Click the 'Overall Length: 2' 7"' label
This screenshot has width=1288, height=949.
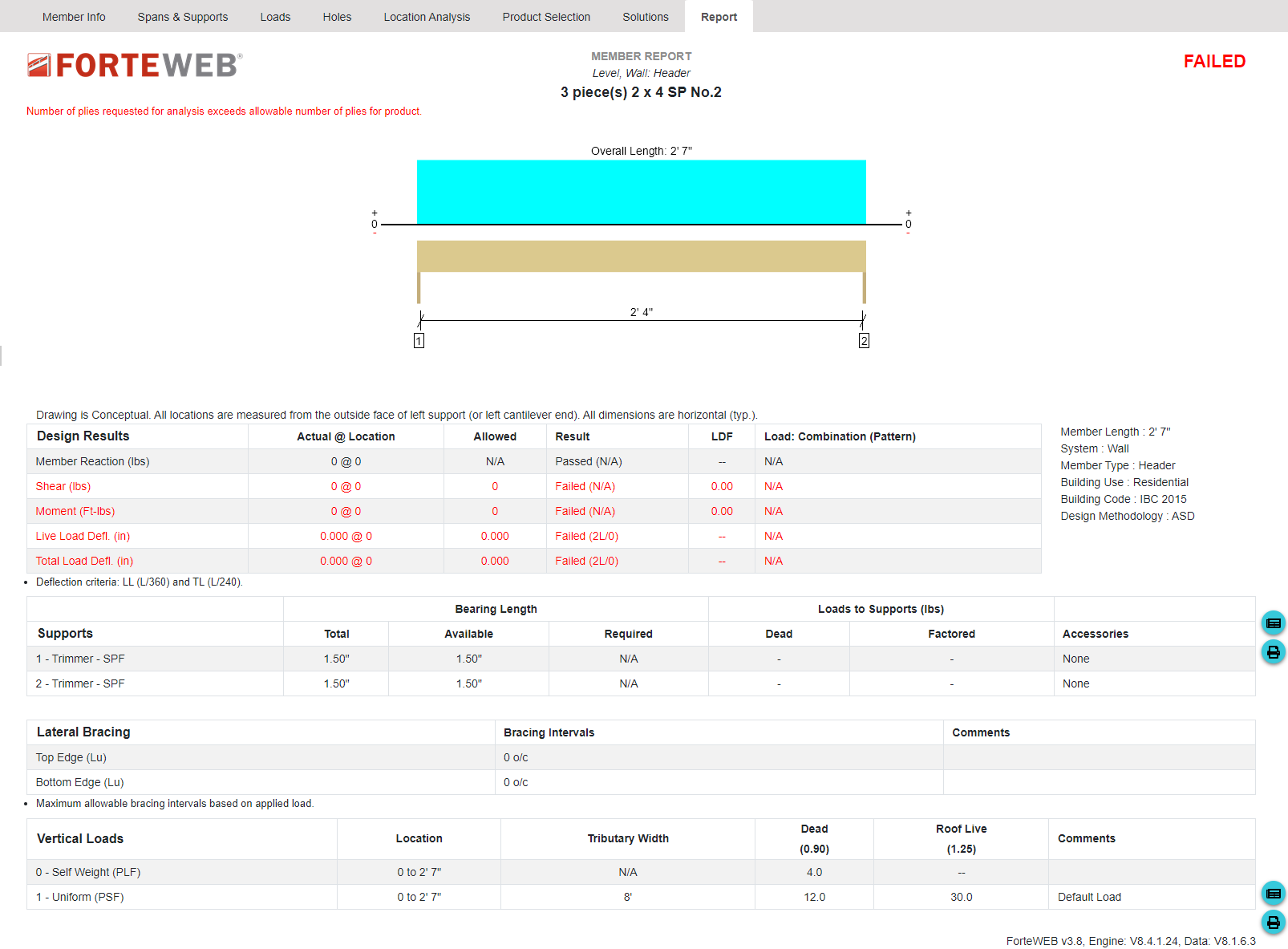pos(642,151)
